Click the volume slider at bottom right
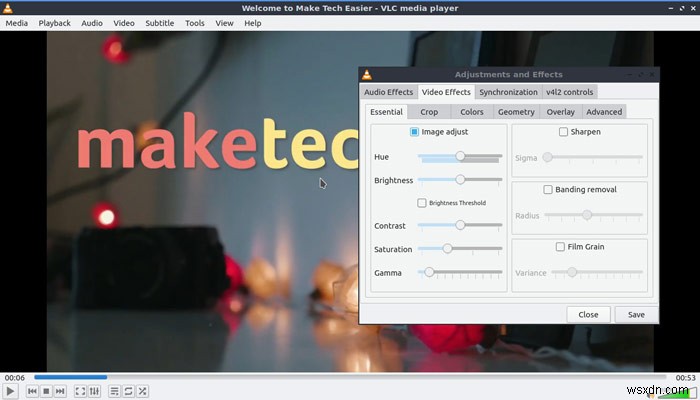This screenshot has height=400, width=700. coord(676,392)
